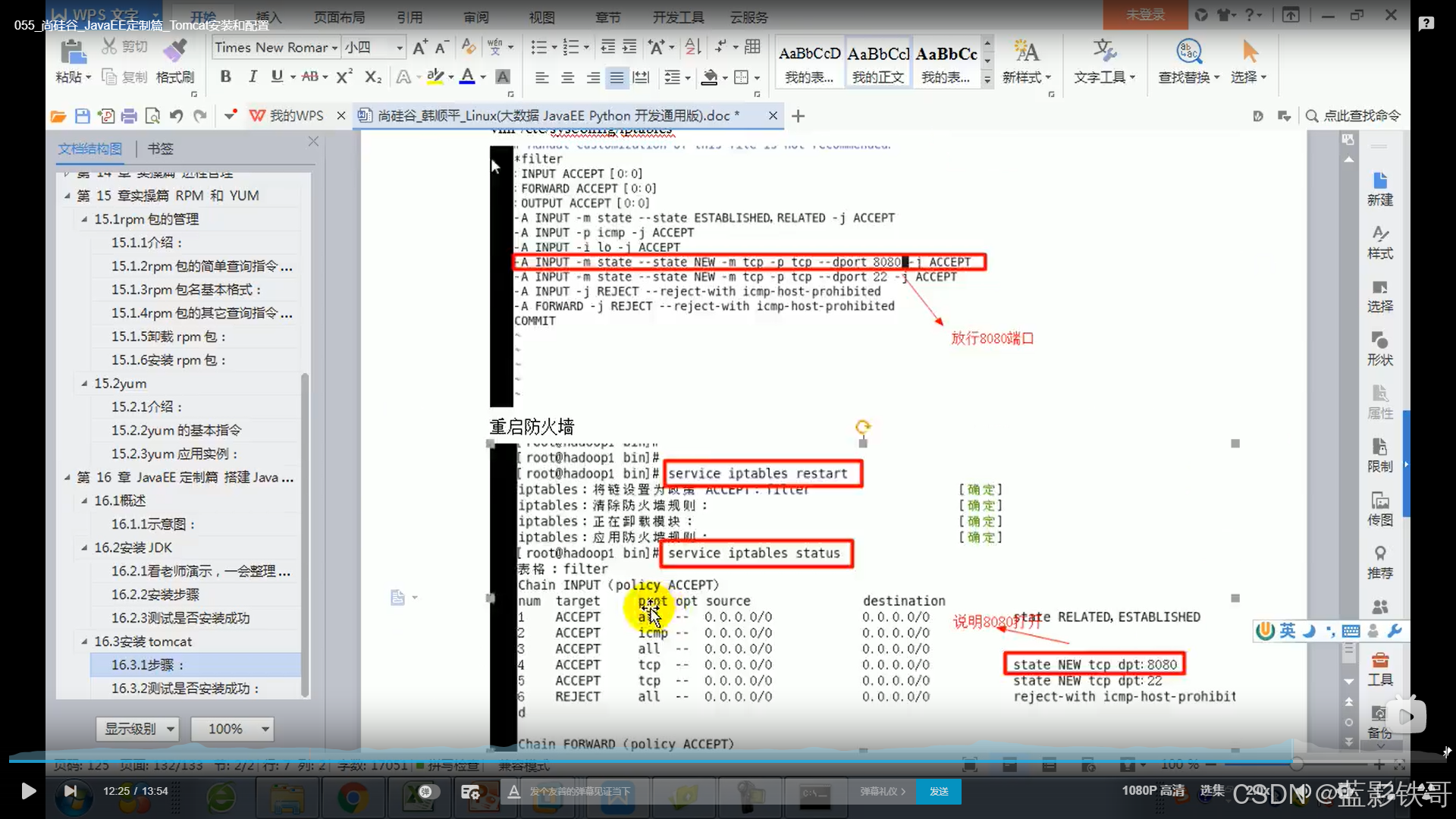The width and height of the screenshot is (1456, 819).
Task: Click the open folder icon
Action: [58, 116]
